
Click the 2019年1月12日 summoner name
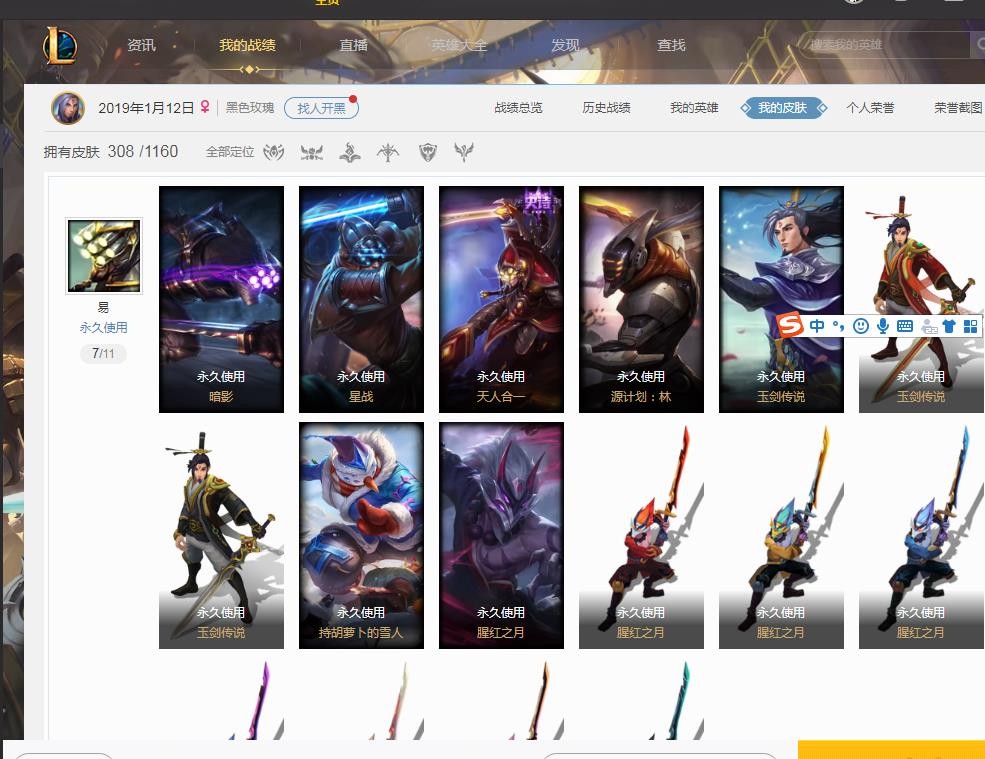pos(146,108)
